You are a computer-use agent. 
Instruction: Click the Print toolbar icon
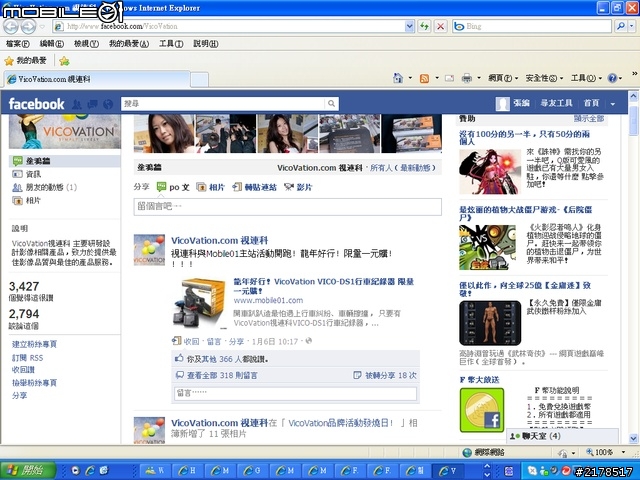point(467,78)
